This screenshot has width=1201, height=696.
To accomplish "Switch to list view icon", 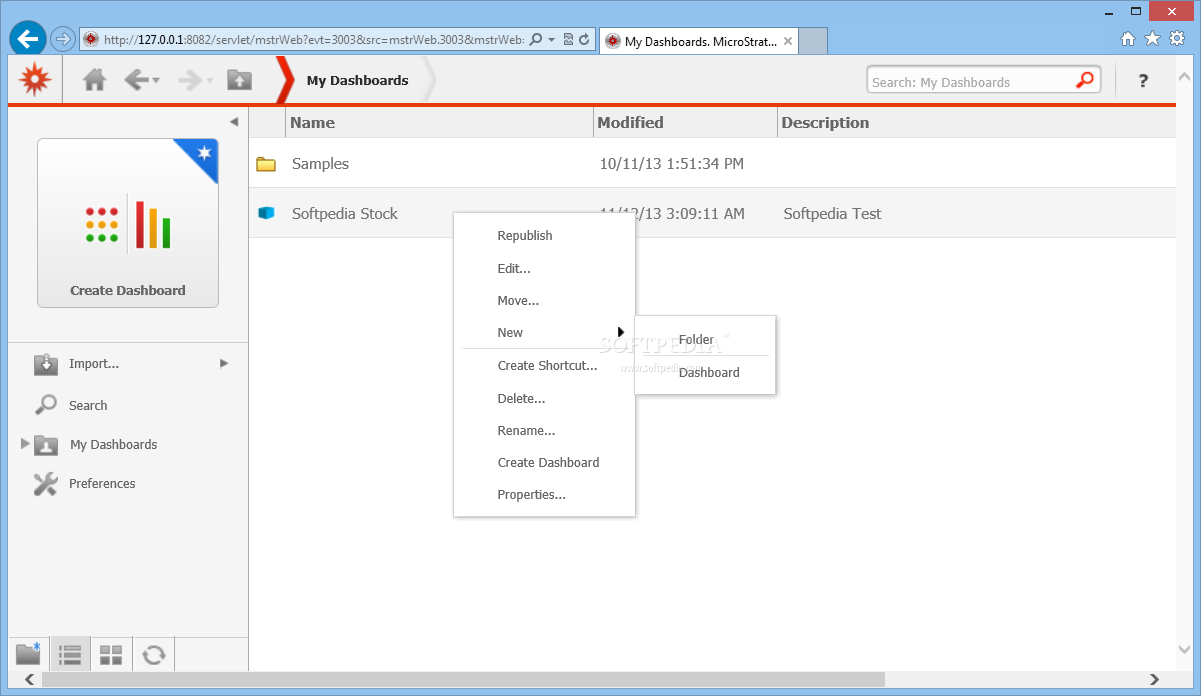I will (70, 655).
